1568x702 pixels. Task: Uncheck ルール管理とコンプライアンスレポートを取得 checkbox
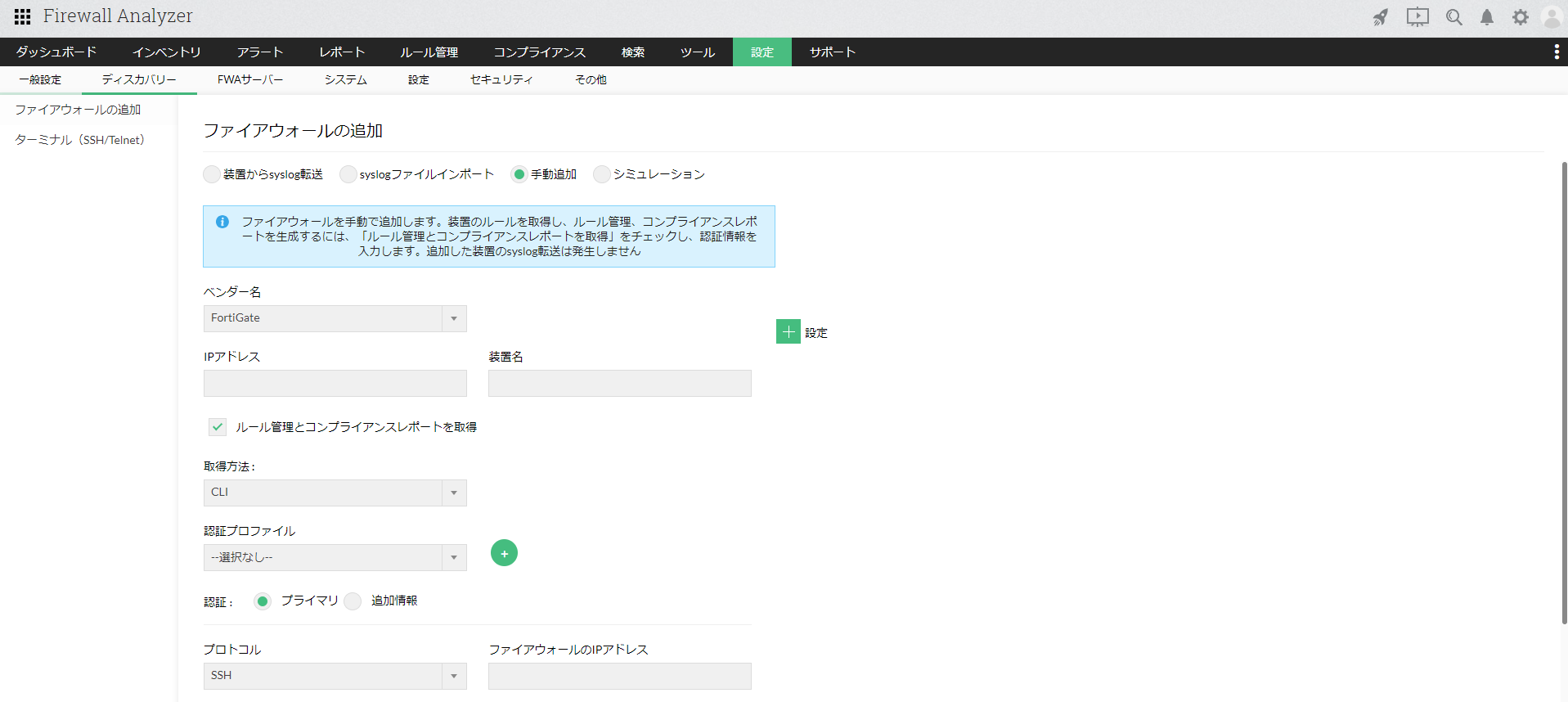point(218,427)
